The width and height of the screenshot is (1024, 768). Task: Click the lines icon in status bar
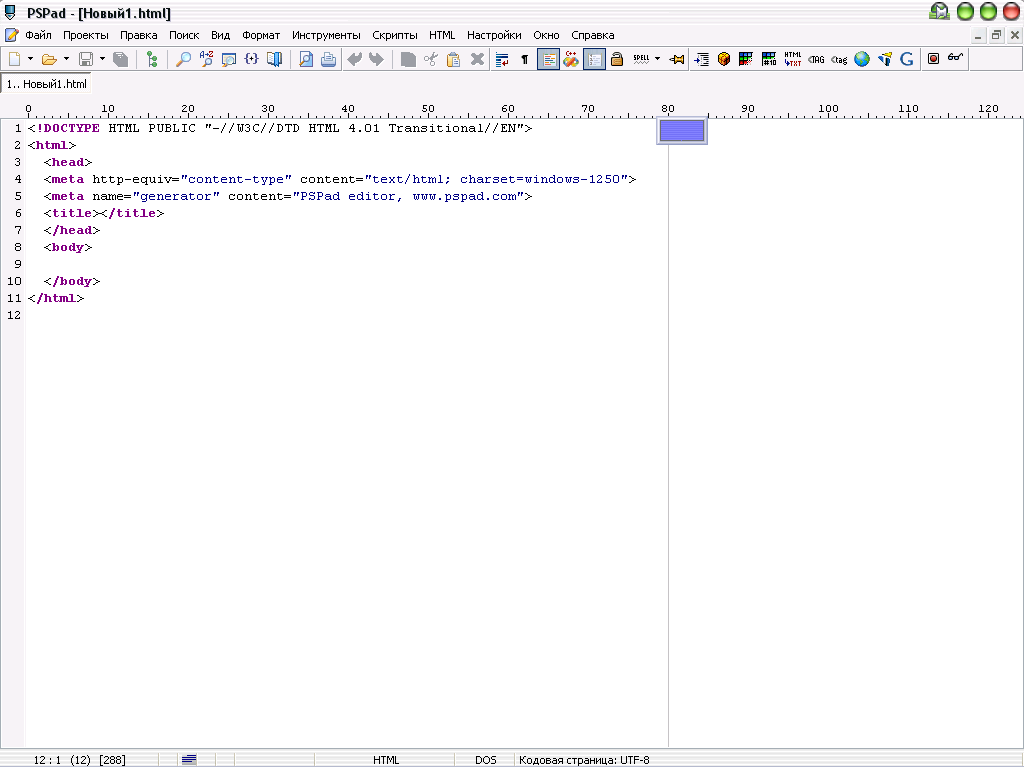click(189, 760)
